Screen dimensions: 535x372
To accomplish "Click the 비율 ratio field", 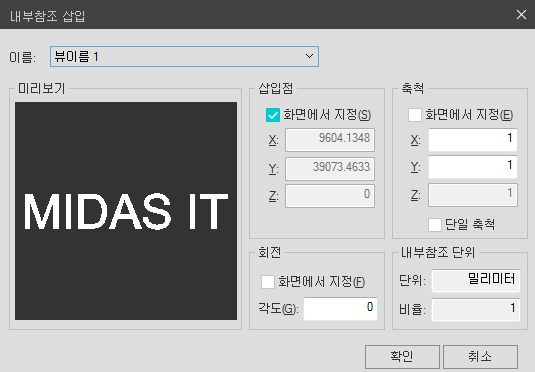I will click(x=476, y=310).
